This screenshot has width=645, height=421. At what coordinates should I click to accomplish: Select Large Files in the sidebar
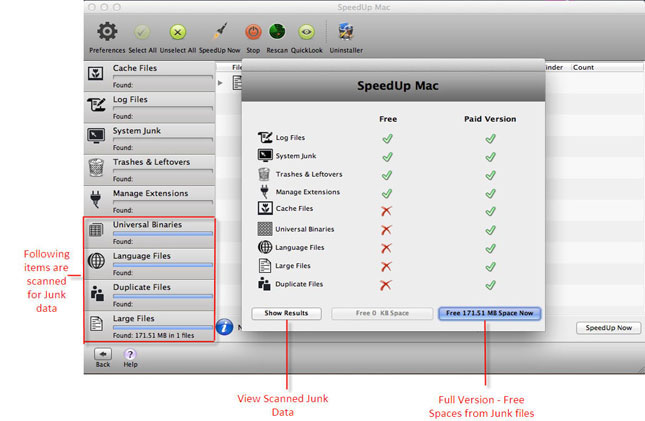click(150, 326)
